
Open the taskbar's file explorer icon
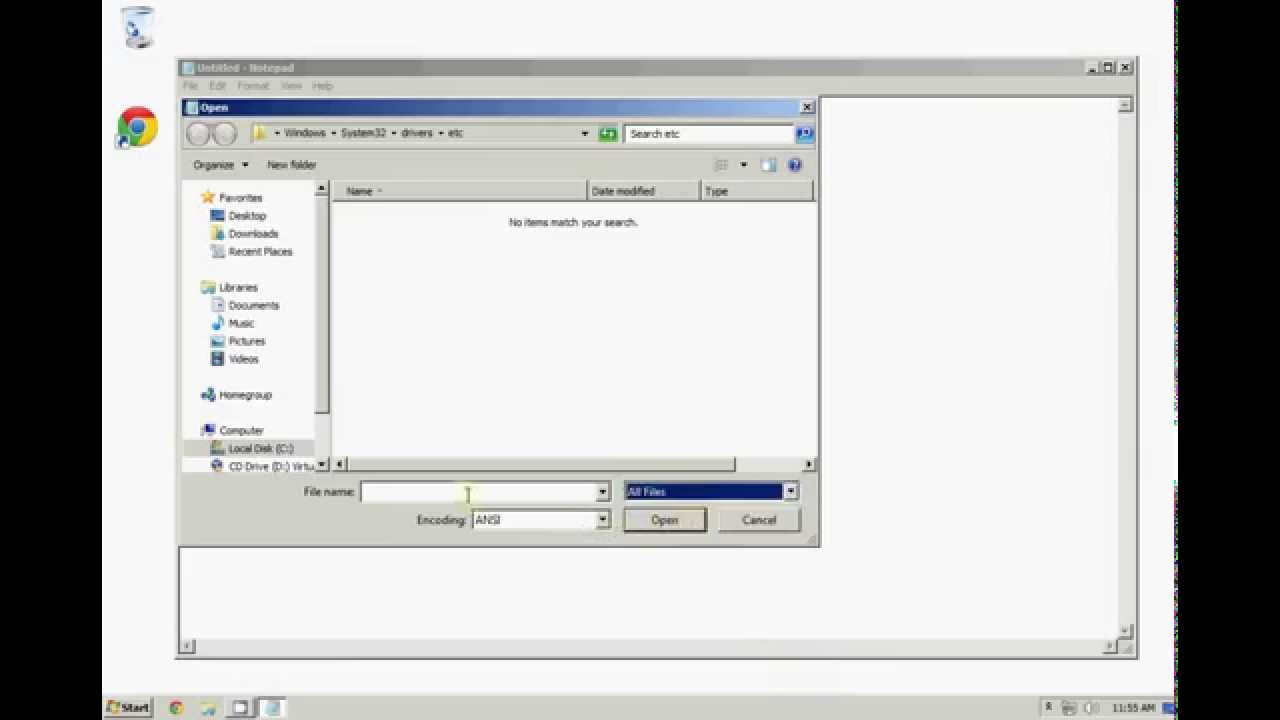point(207,708)
